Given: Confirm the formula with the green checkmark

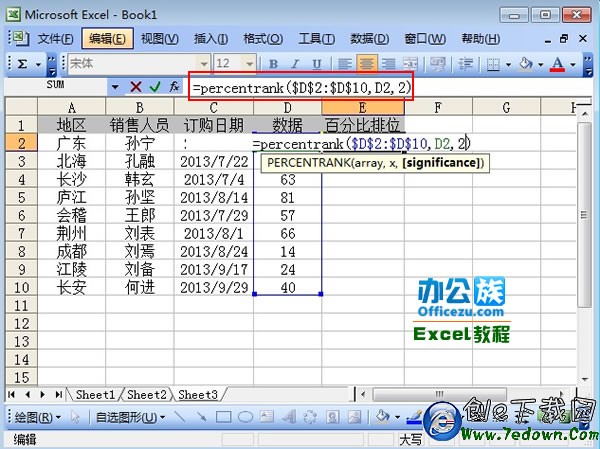Looking at the screenshot, I should pyautogui.click(x=154, y=87).
